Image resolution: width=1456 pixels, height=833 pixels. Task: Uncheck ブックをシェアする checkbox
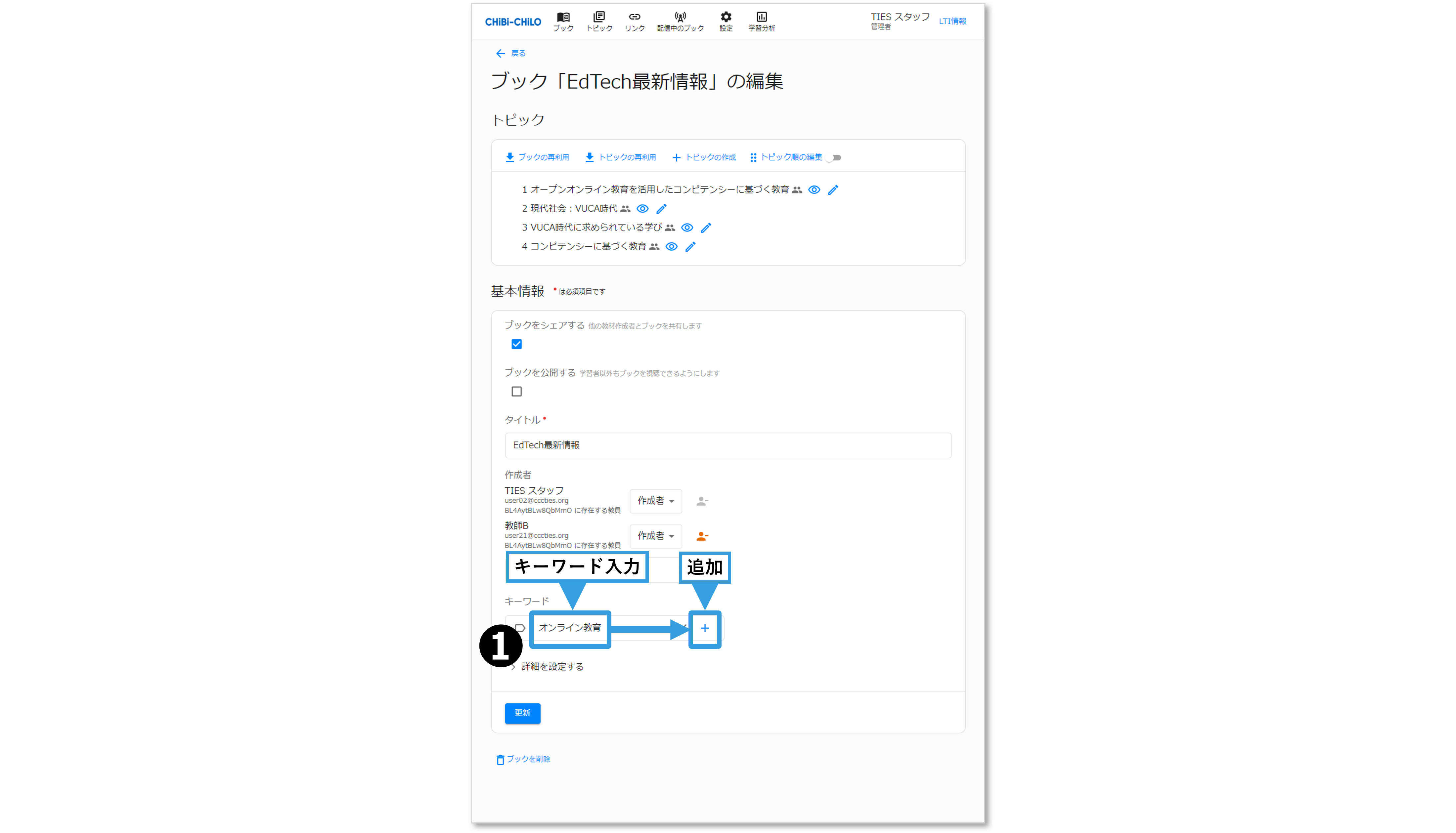pos(516,345)
